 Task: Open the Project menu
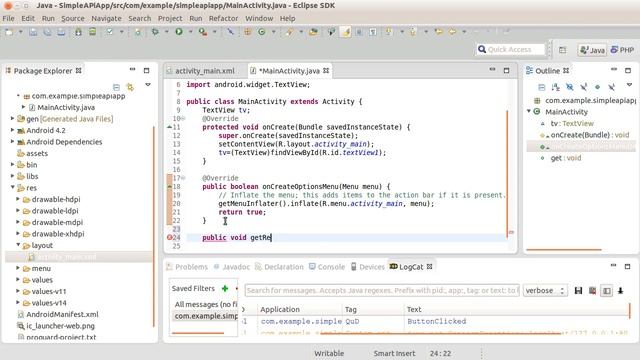[x=170, y=18]
